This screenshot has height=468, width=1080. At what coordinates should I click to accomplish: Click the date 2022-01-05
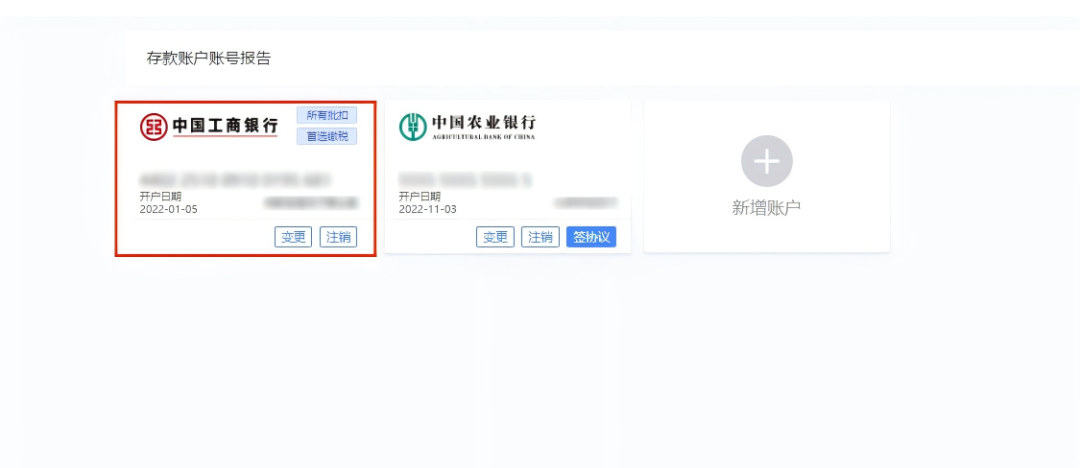pos(168,209)
